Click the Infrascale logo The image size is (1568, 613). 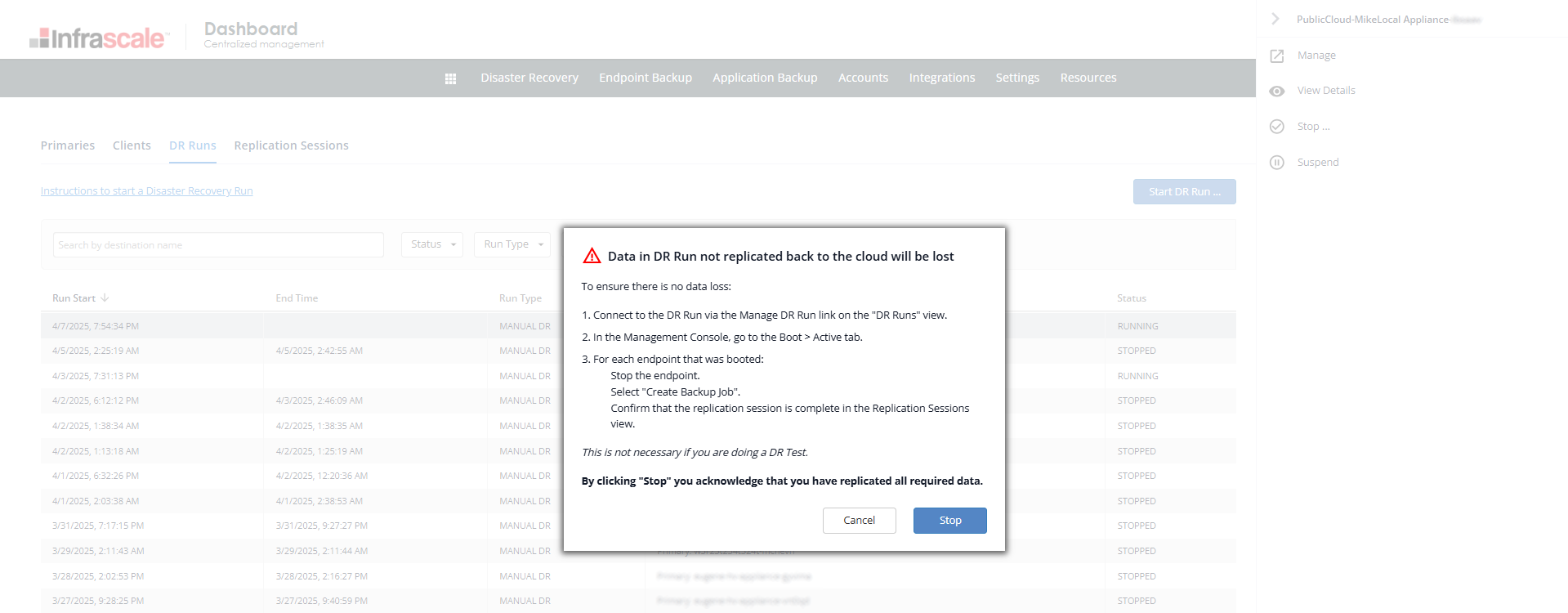pos(99,38)
